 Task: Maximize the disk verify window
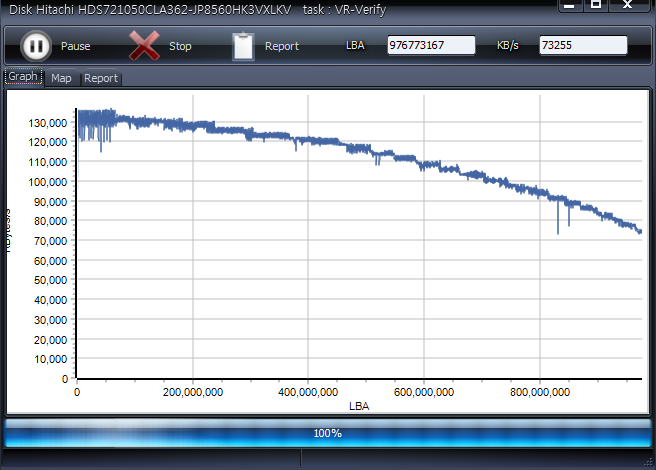(596, 5)
